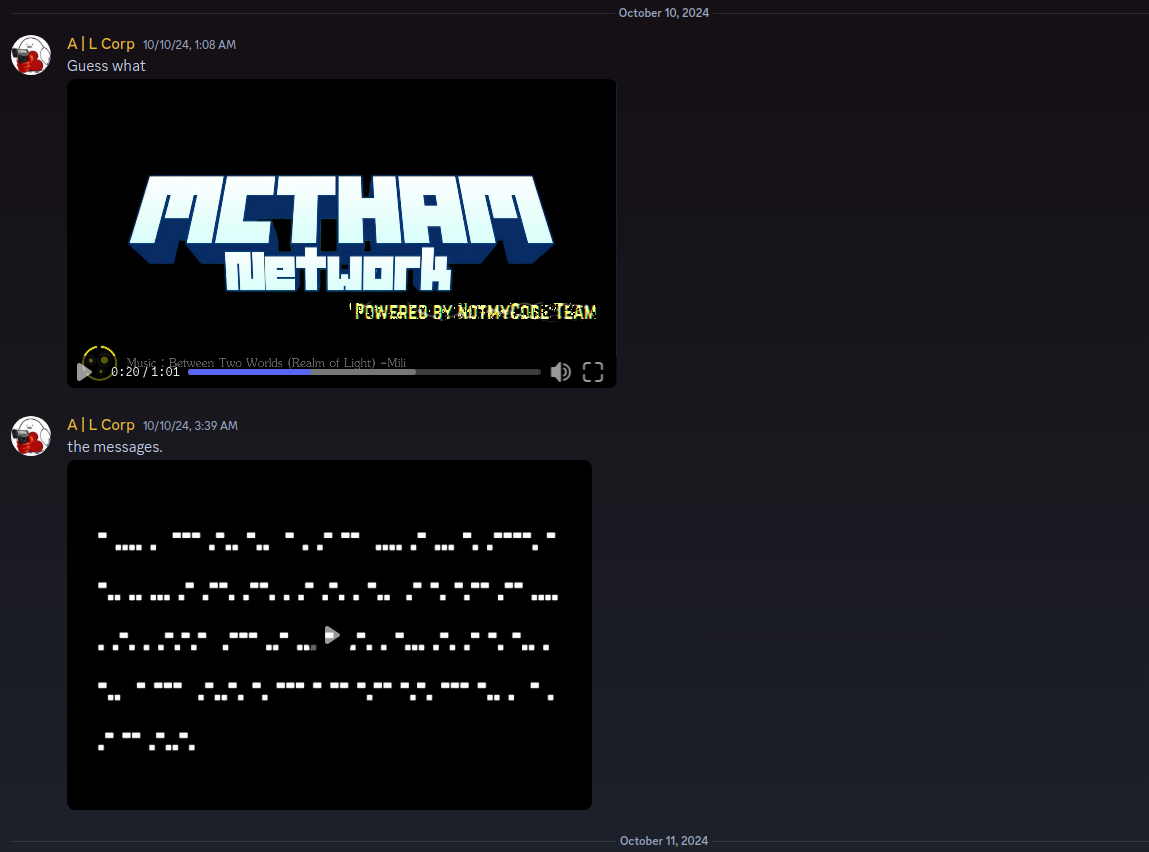Open the MCTHAM video in fullscreen
The height and width of the screenshot is (852, 1149).
click(593, 372)
